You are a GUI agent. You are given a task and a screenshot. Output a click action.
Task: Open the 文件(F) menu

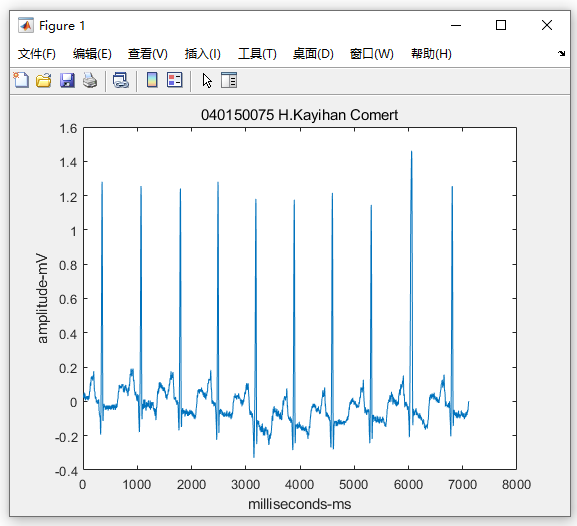pyautogui.click(x=36, y=54)
